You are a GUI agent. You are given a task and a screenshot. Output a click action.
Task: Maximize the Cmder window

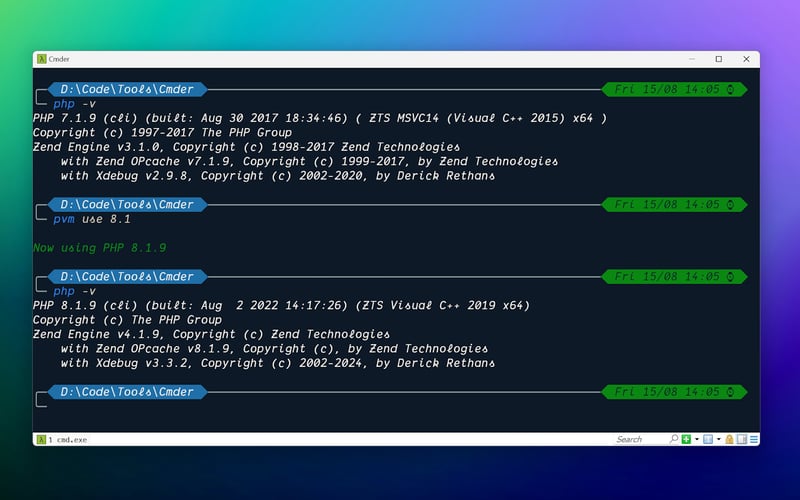(719, 59)
